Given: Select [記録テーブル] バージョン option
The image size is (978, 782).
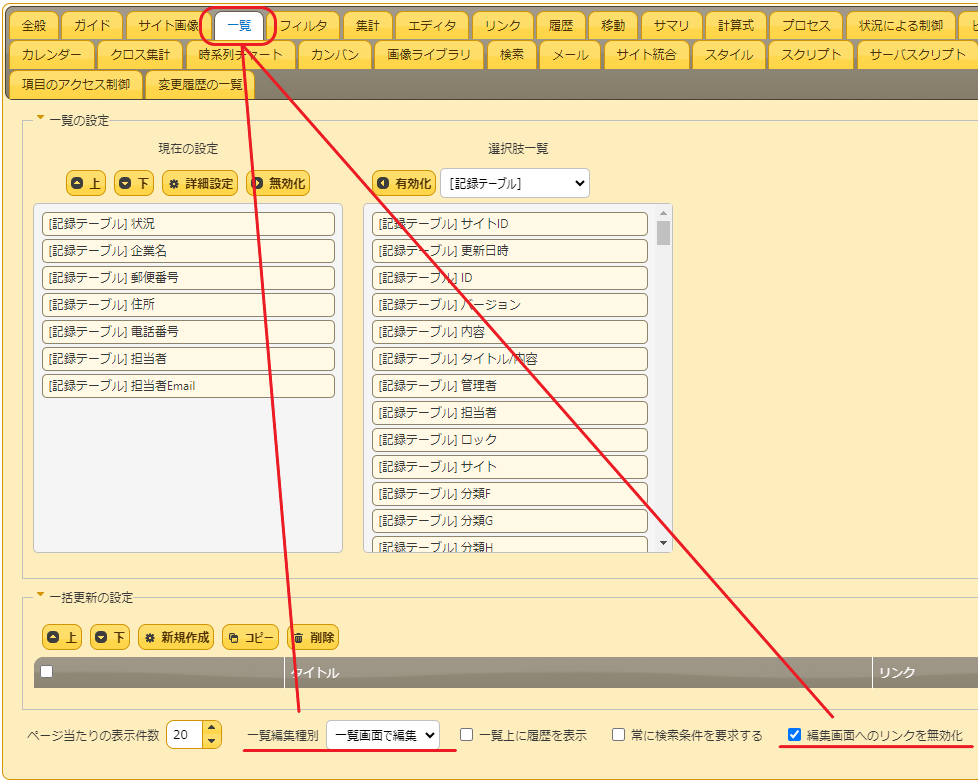Looking at the screenshot, I should [510, 304].
